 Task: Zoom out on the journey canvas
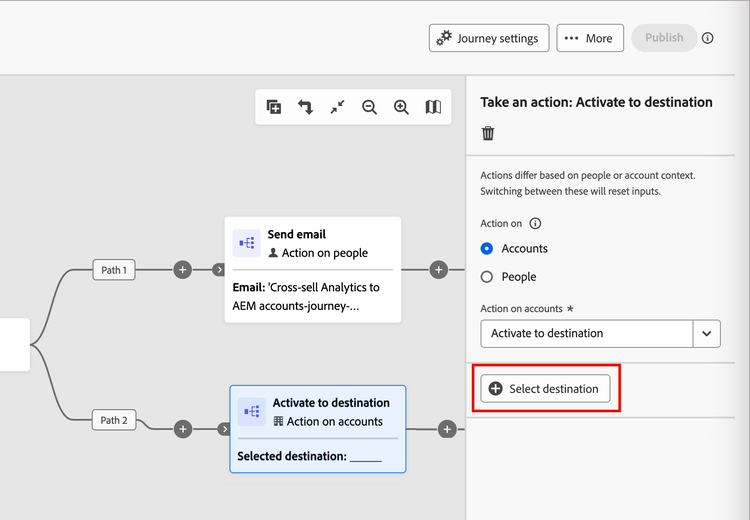(370, 107)
